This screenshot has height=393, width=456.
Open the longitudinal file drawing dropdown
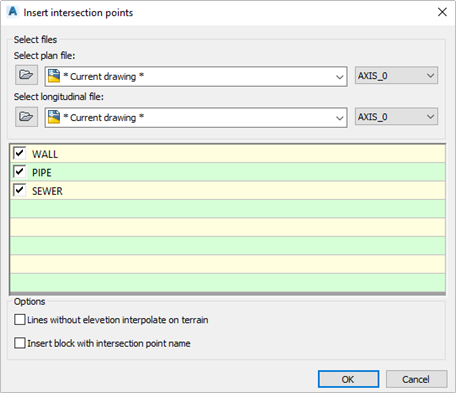pos(339,118)
